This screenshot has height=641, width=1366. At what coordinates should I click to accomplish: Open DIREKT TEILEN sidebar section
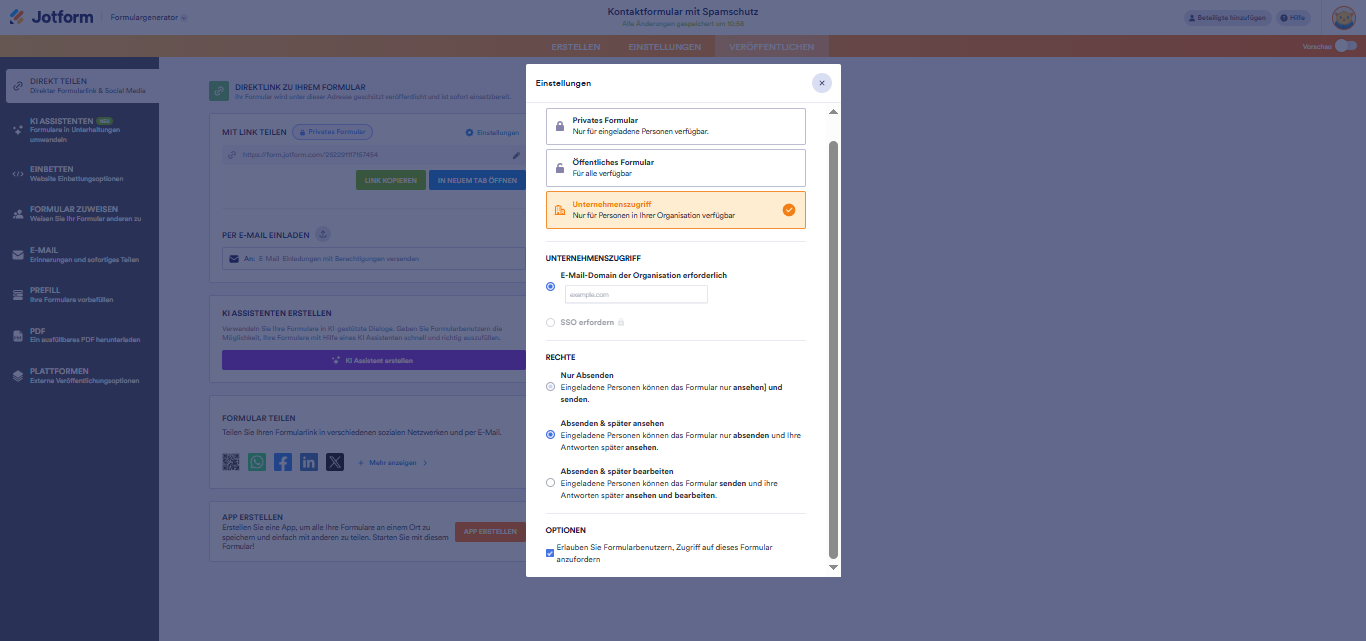click(80, 86)
